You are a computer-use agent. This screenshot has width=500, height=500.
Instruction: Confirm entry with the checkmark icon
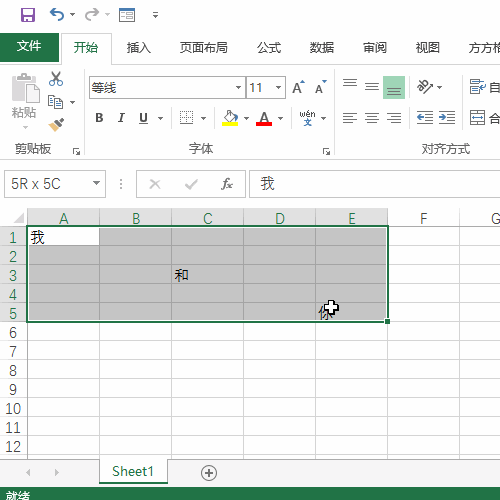191,184
